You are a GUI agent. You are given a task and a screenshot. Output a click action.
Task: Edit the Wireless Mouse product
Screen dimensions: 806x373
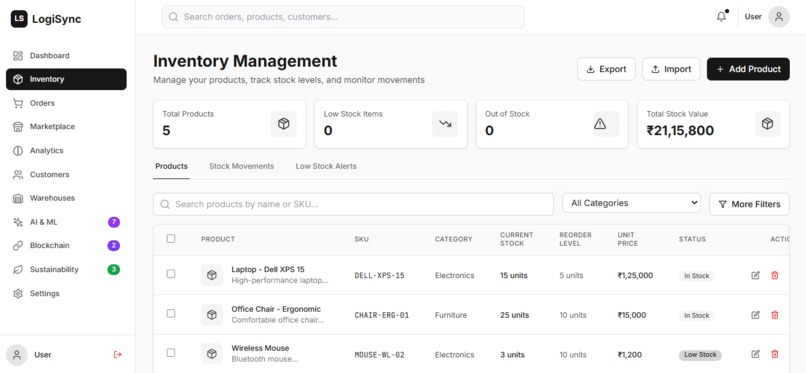(755, 354)
